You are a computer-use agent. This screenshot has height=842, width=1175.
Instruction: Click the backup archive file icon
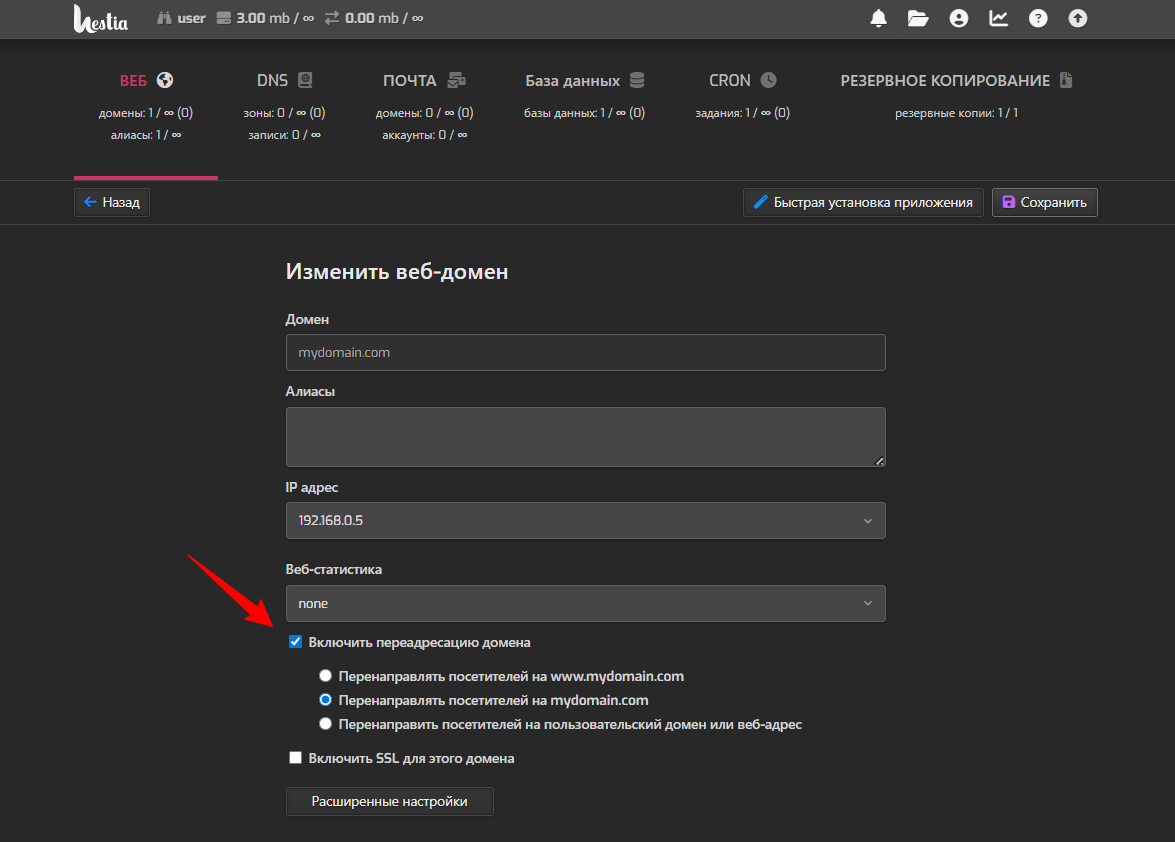(x=1066, y=80)
